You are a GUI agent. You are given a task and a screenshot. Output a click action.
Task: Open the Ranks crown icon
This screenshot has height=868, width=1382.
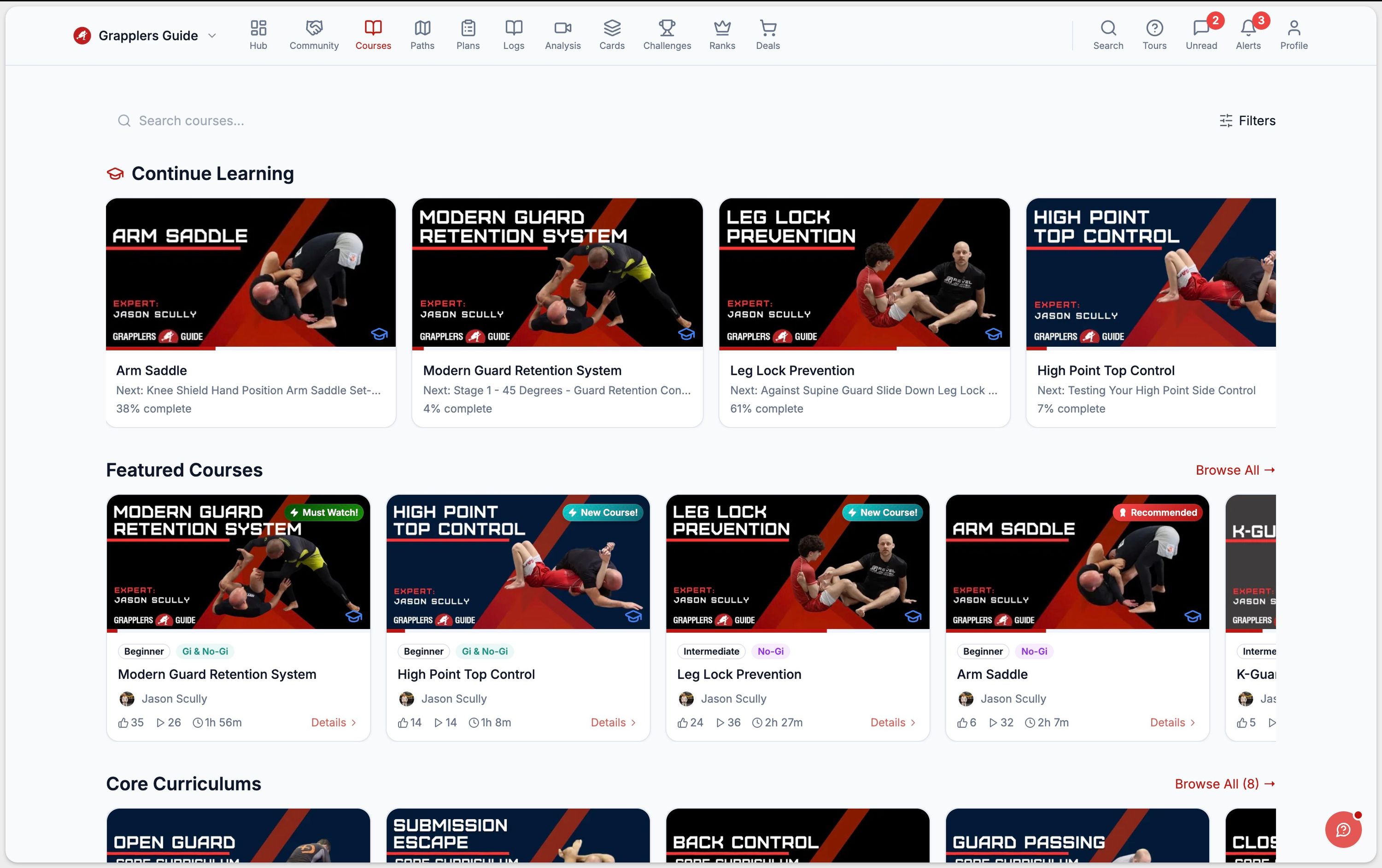(722, 28)
